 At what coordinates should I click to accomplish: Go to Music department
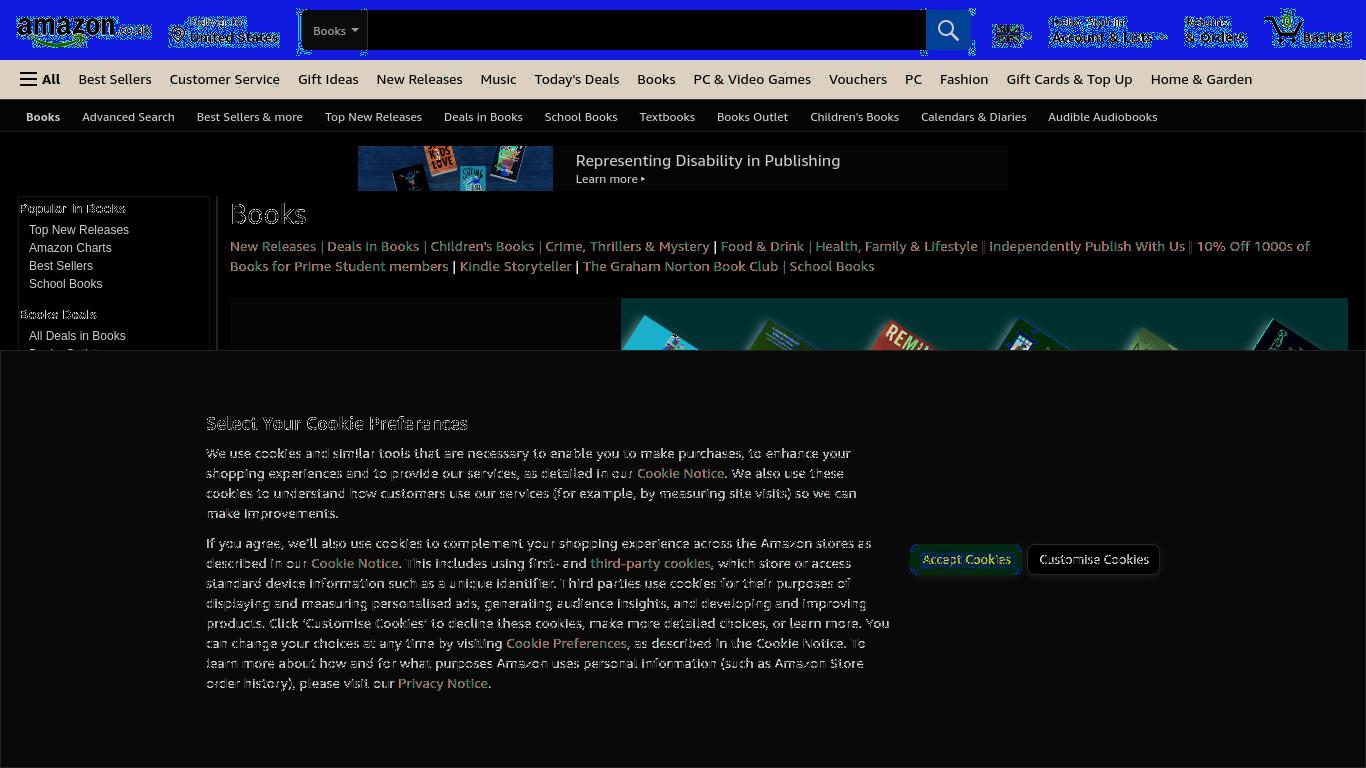point(498,79)
